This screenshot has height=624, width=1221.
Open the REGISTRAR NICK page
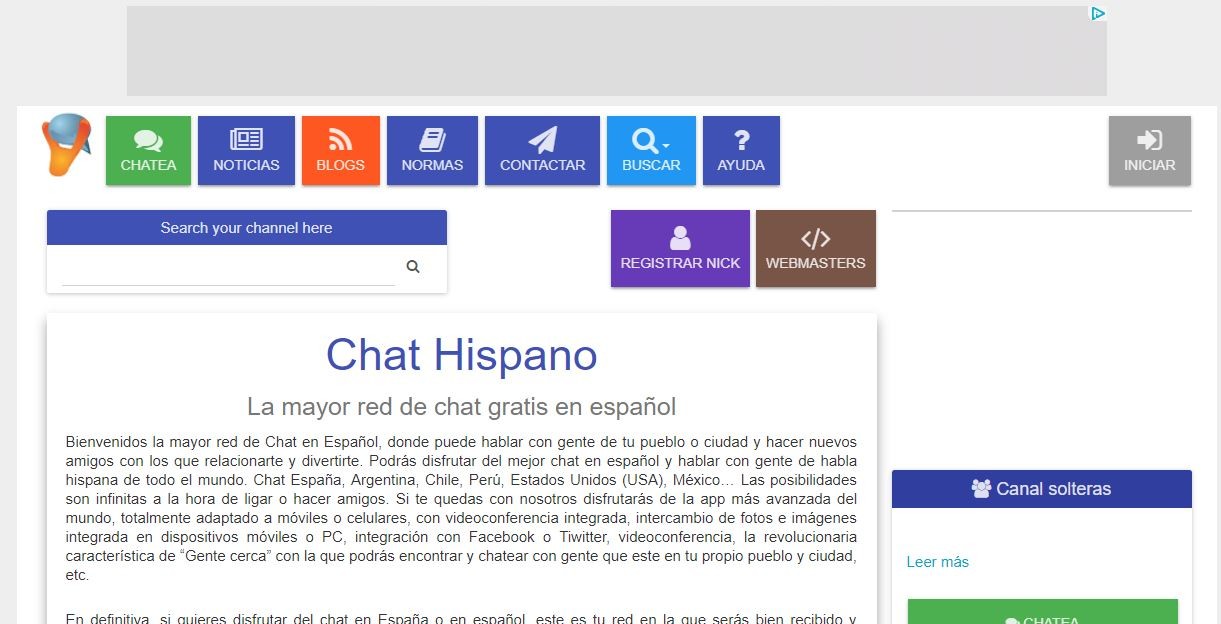click(680, 248)
